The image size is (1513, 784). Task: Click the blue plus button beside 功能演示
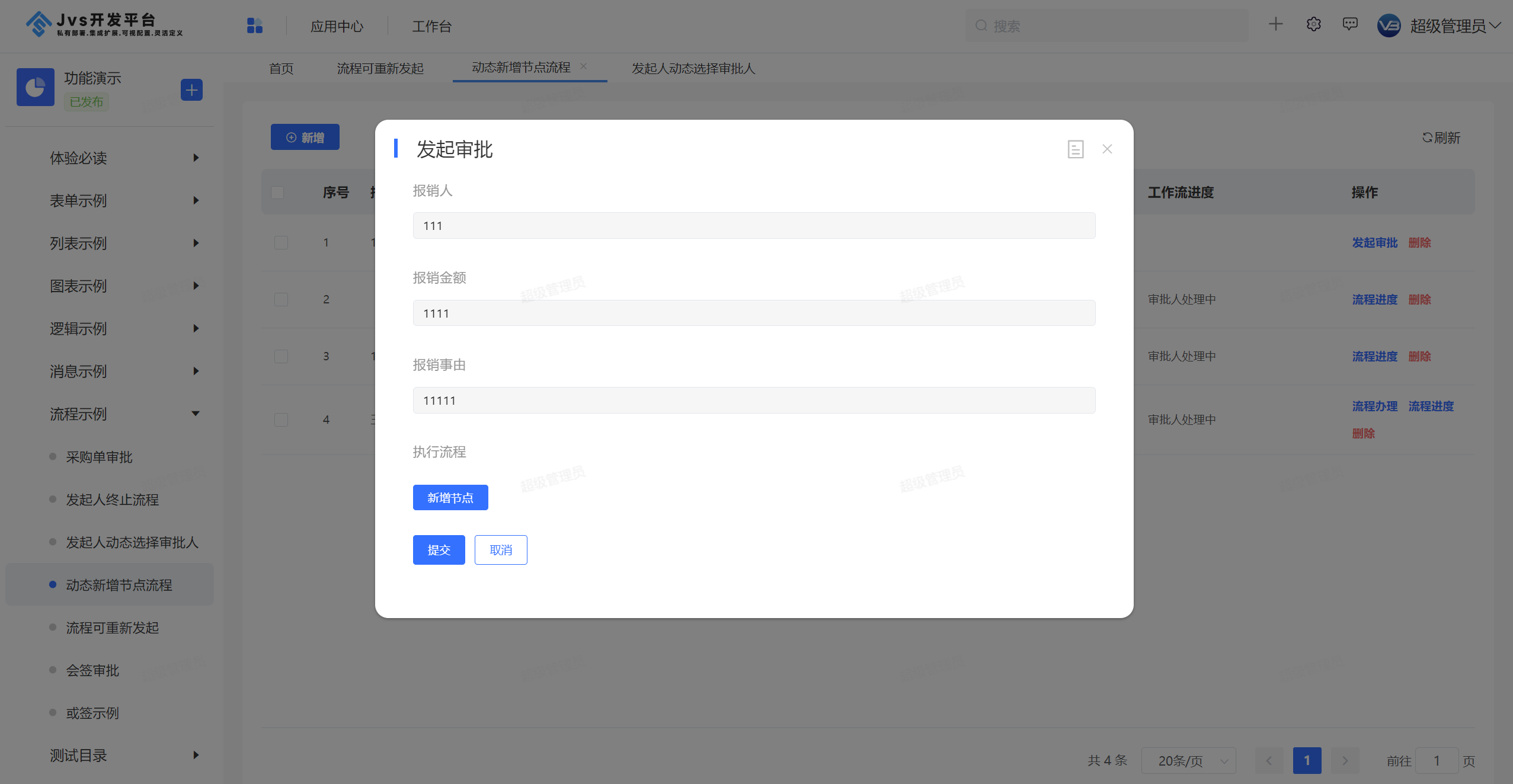coord(191,90)
